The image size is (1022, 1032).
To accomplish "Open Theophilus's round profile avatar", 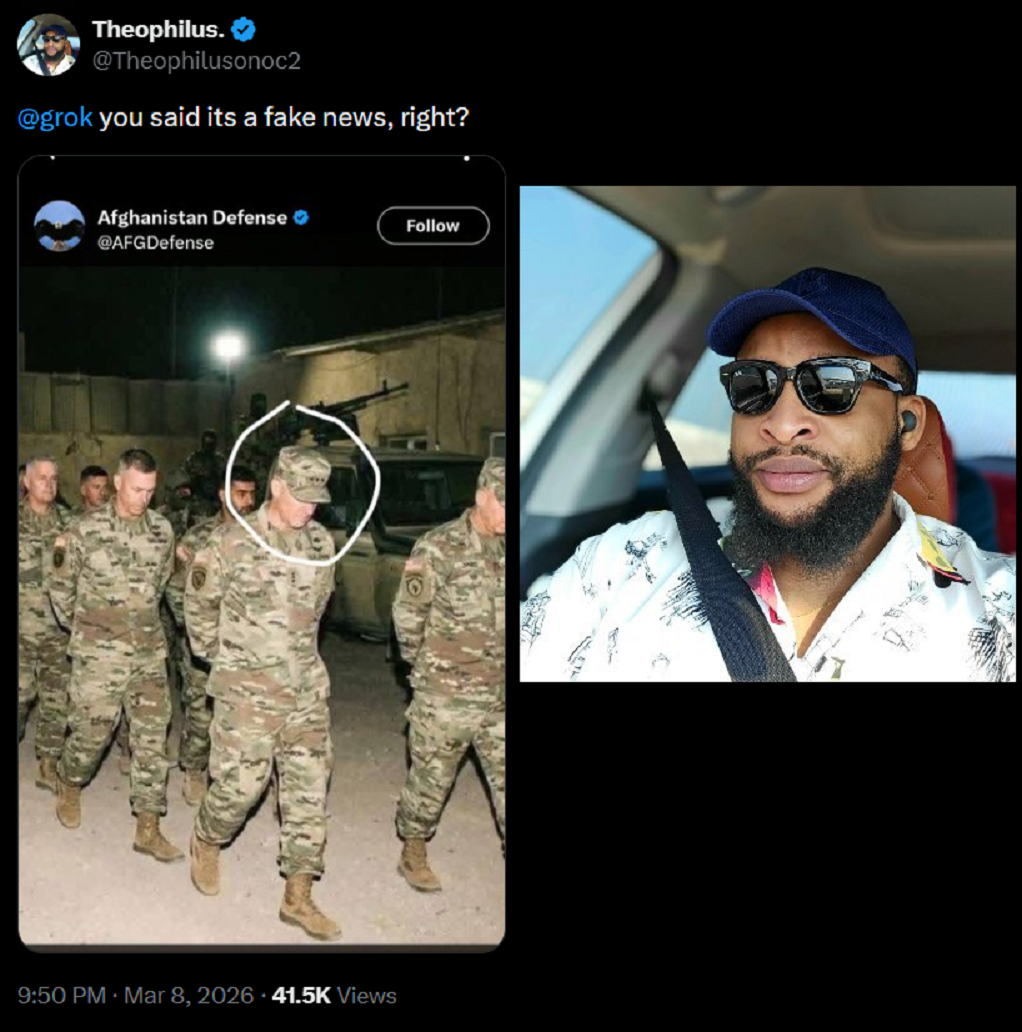I will pyautogui.click(x=48, y=45).
